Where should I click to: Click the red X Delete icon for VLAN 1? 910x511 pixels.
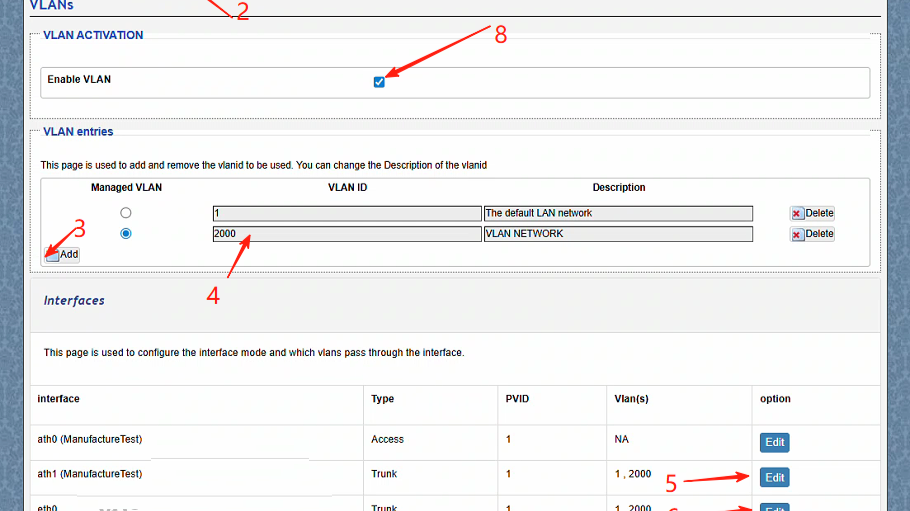coord(797,213)
